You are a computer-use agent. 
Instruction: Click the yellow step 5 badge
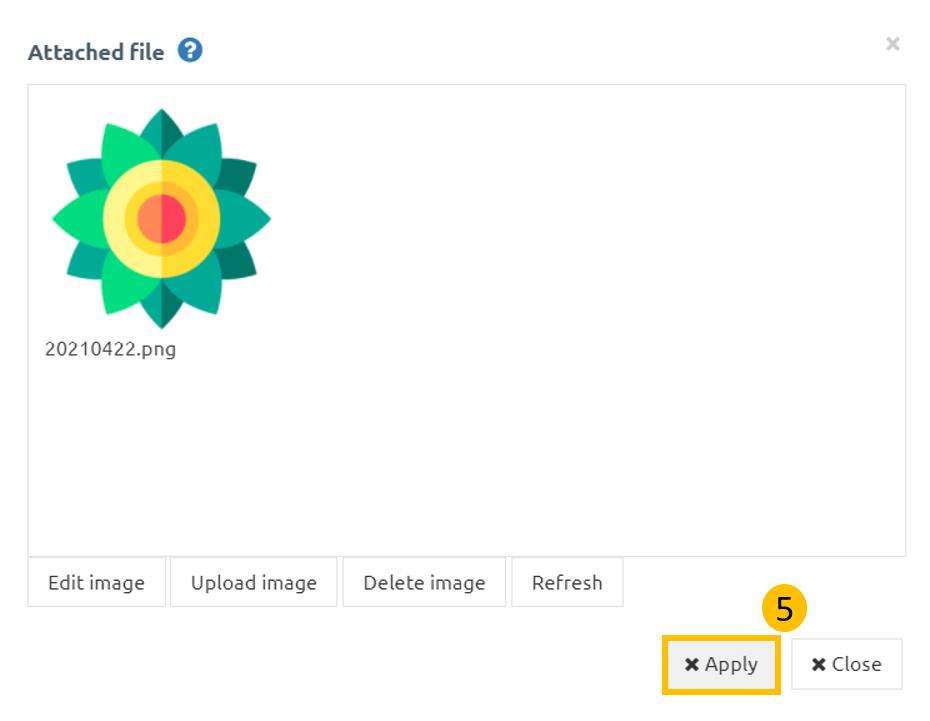tap(784, 608)
